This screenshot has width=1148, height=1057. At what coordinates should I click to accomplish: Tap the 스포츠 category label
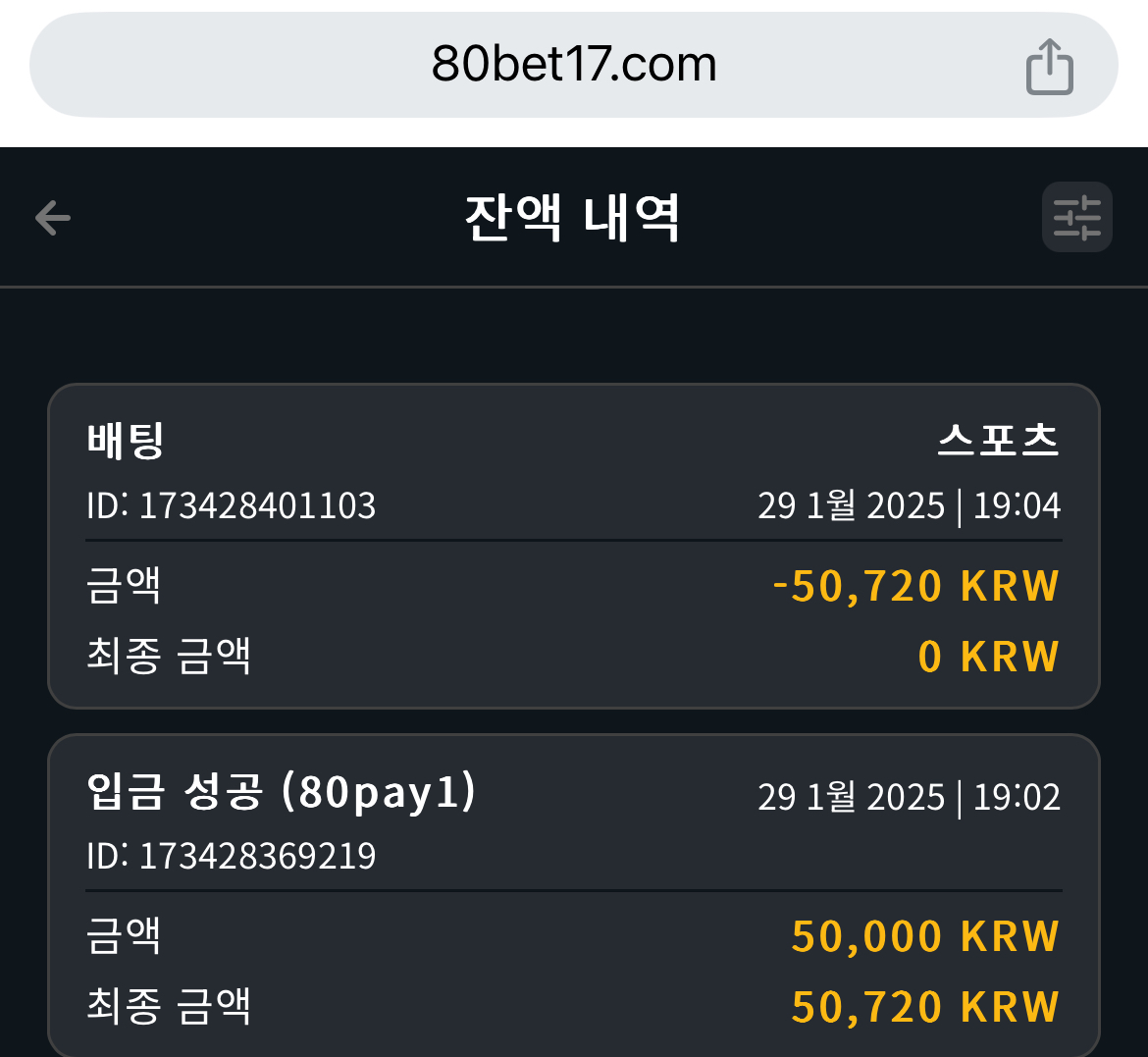999,441
